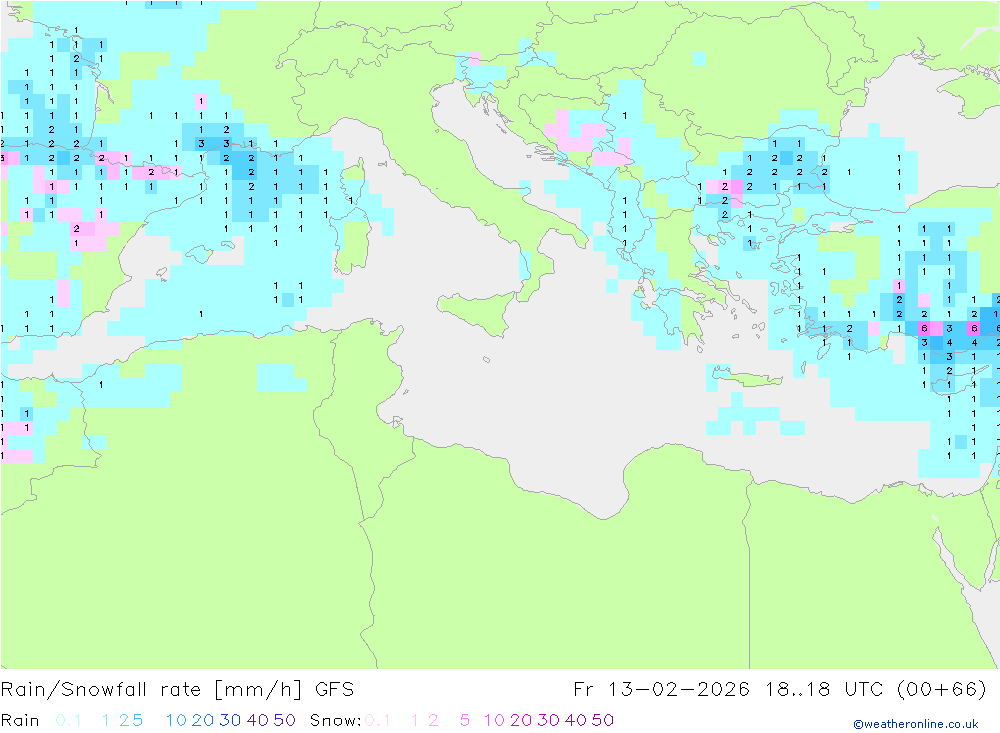Click the island of Crete on the map

click(x=747, y=378)
